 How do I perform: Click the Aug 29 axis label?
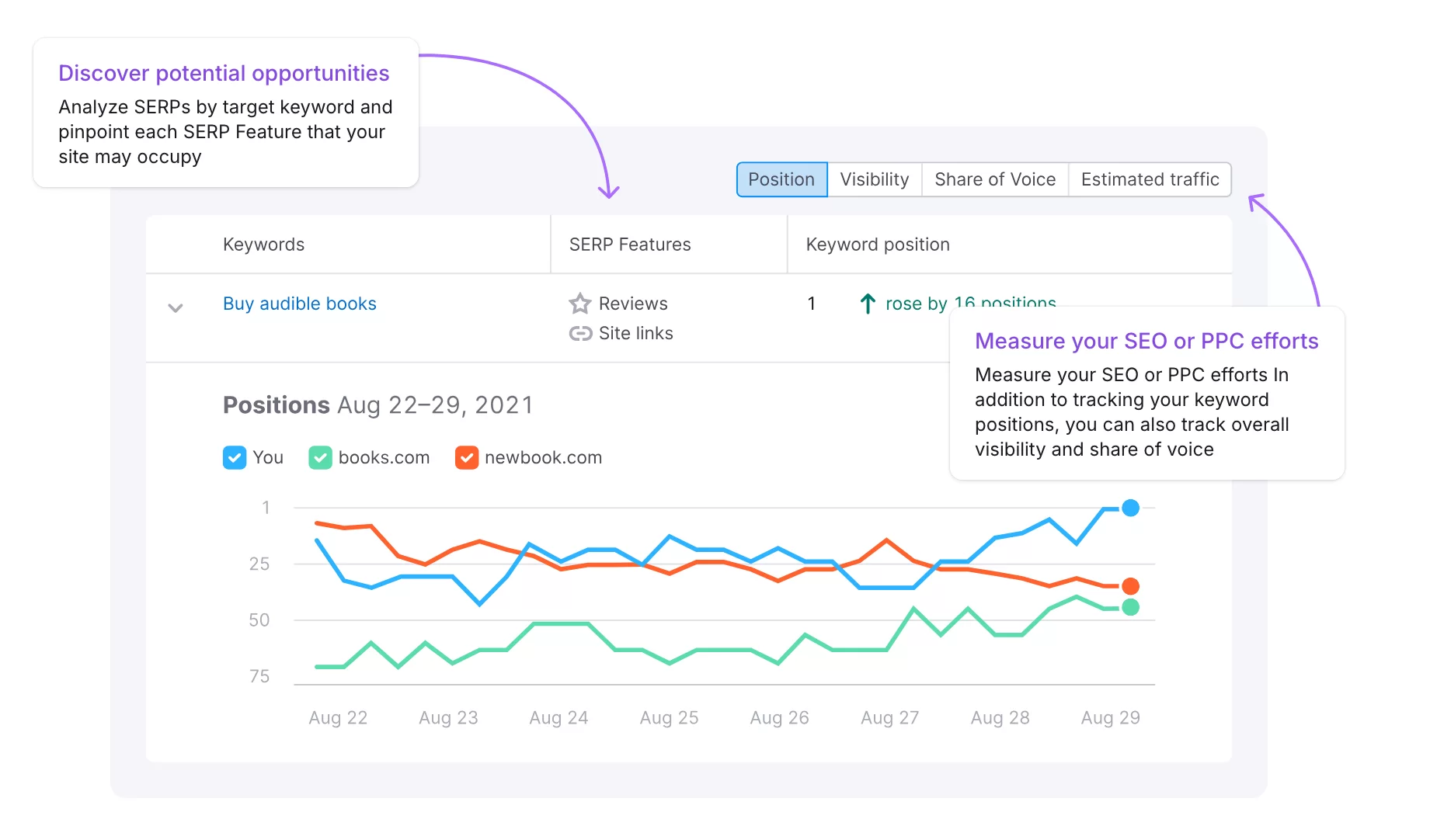coord(1110,717)
